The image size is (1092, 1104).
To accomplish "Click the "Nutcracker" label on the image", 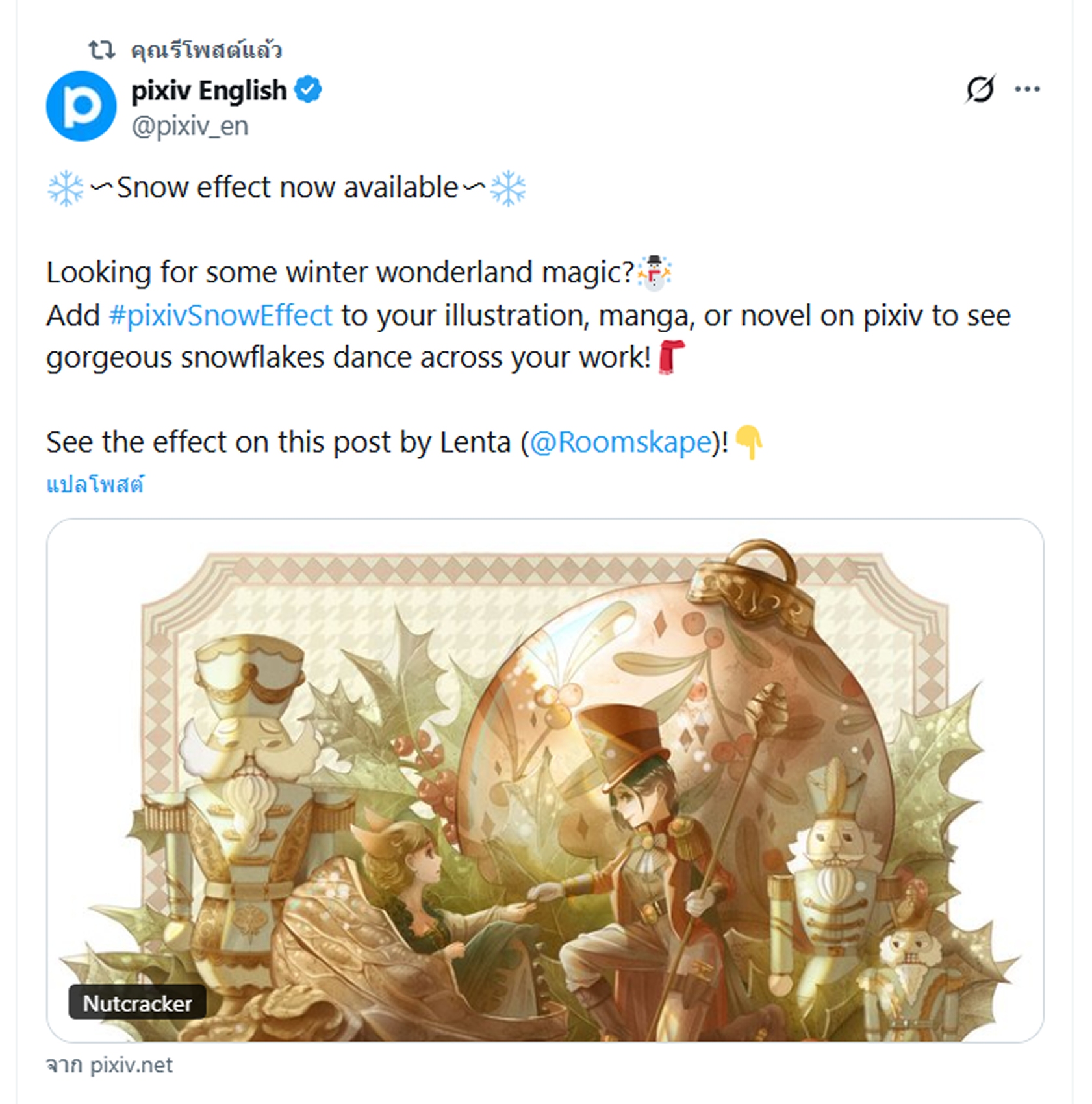I will pyautogui.click(x=137, y=1003).
